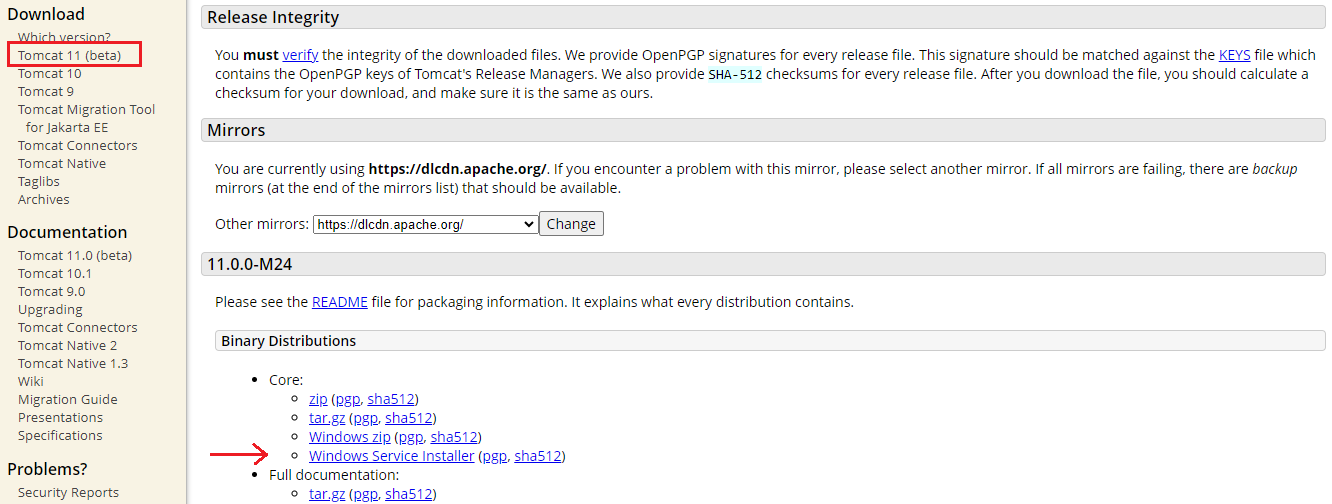The height and width of the screenshot is (504, 1332).
Task: Go to Tomcat Connectors download
Action: tap(77, 145)
